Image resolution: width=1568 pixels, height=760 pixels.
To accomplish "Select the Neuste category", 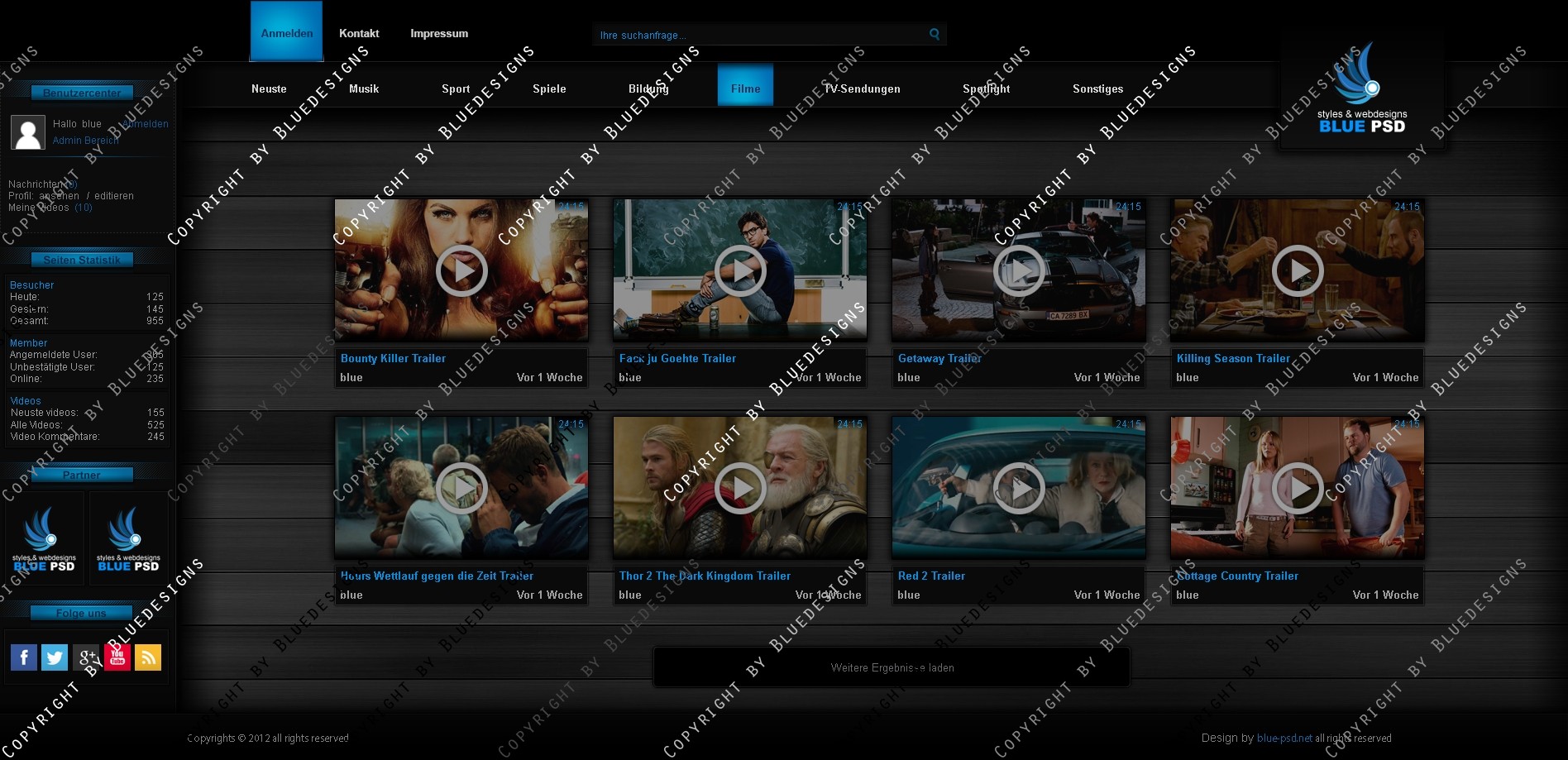I will click(x=269, y=88).
